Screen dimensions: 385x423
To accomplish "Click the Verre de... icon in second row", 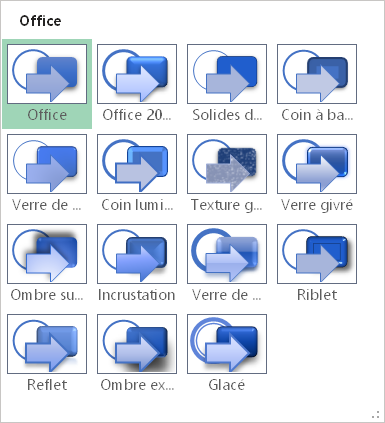I will (47, 164).
